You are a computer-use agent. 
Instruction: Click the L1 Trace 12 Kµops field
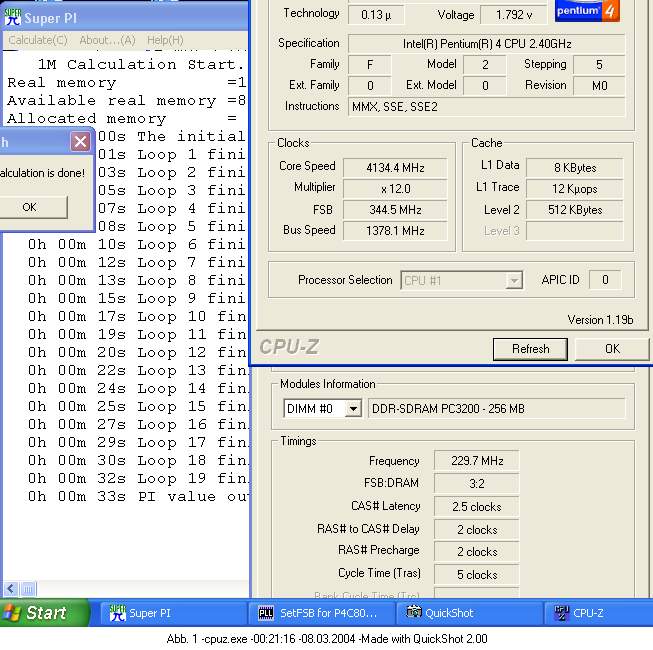click(x=575, y=189)
